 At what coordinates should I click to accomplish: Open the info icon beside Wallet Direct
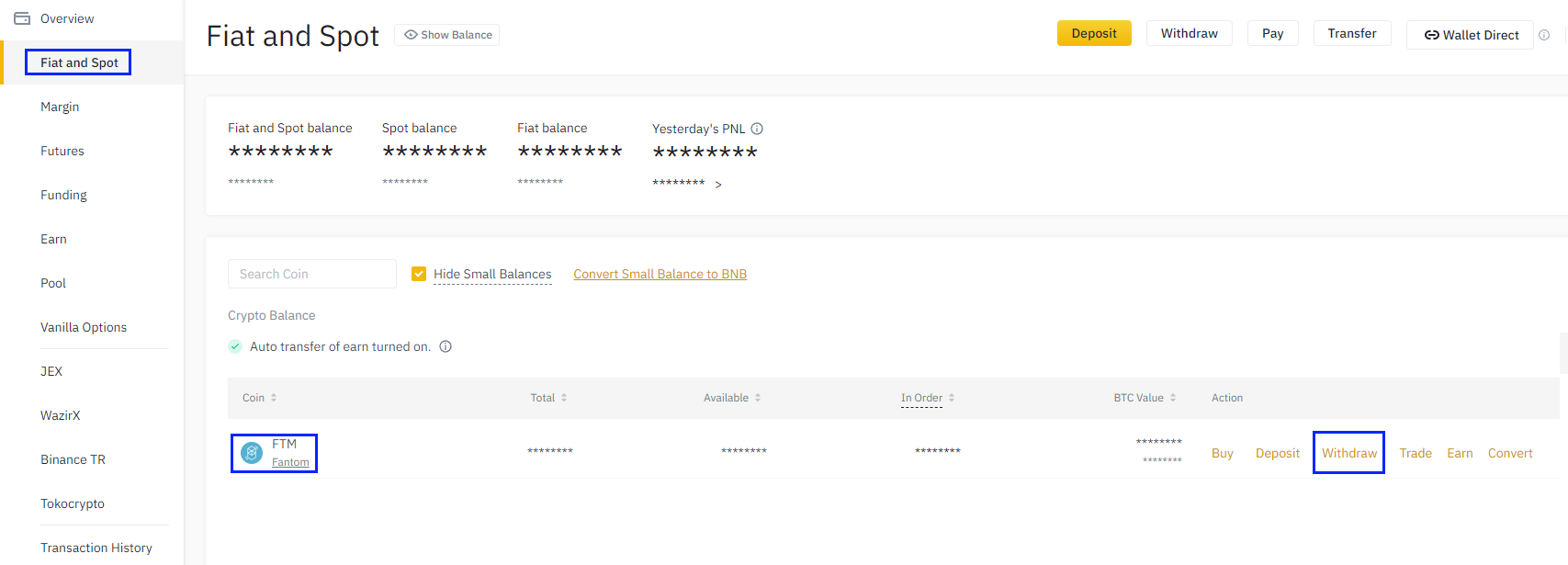click(x=1544, y=35)
